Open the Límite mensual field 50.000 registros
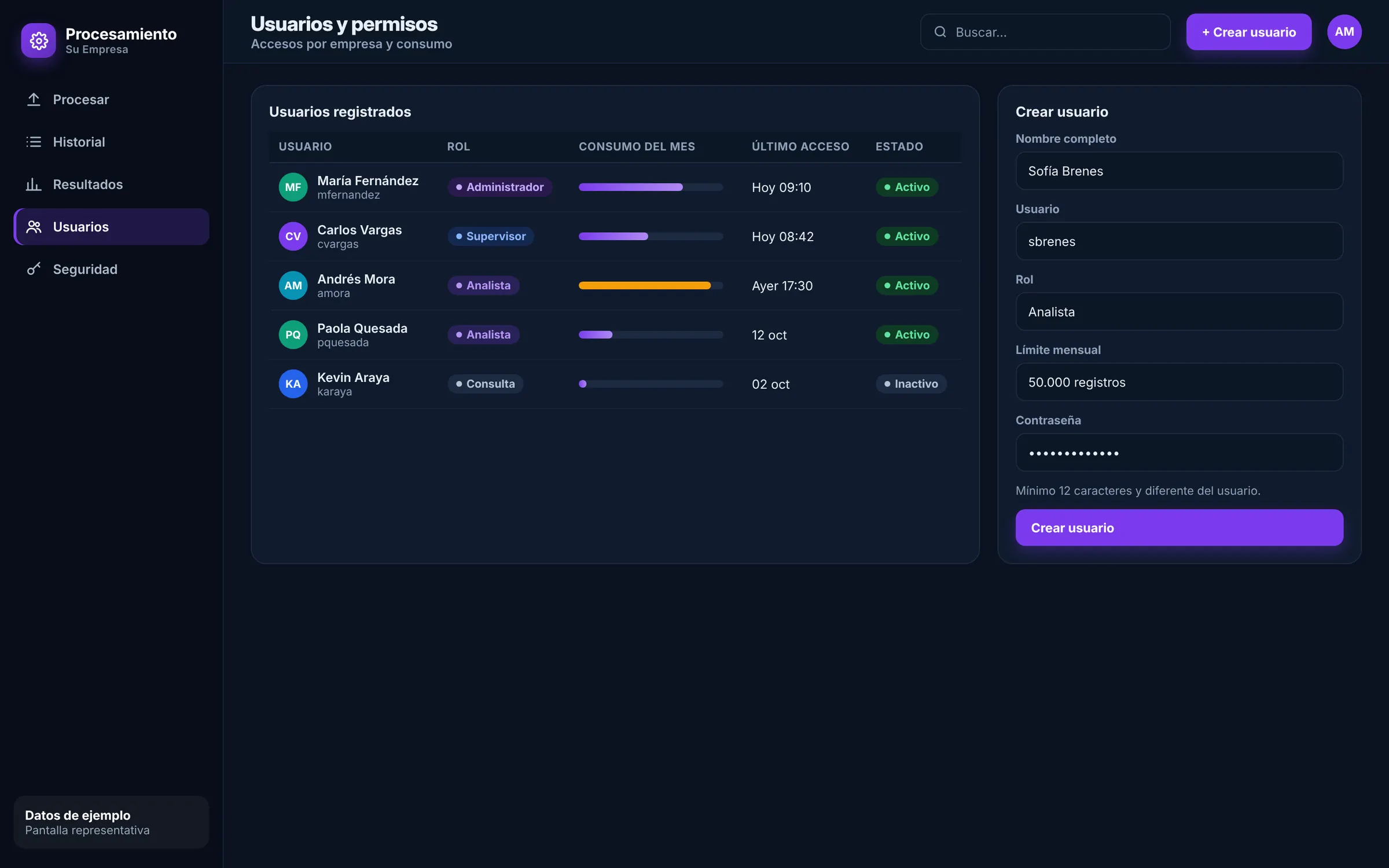 pyautogui.click(x=1179, y=382)
